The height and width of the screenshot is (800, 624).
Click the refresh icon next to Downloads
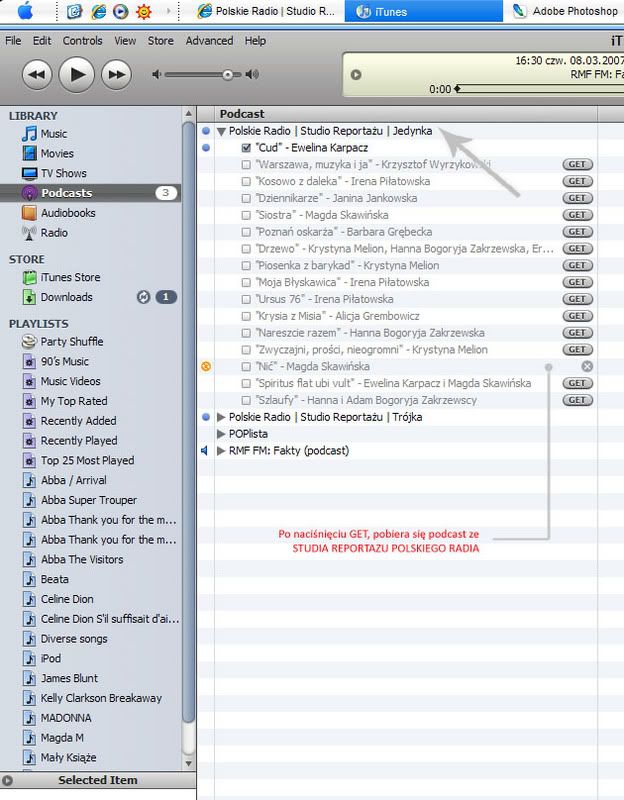(143, 297)
